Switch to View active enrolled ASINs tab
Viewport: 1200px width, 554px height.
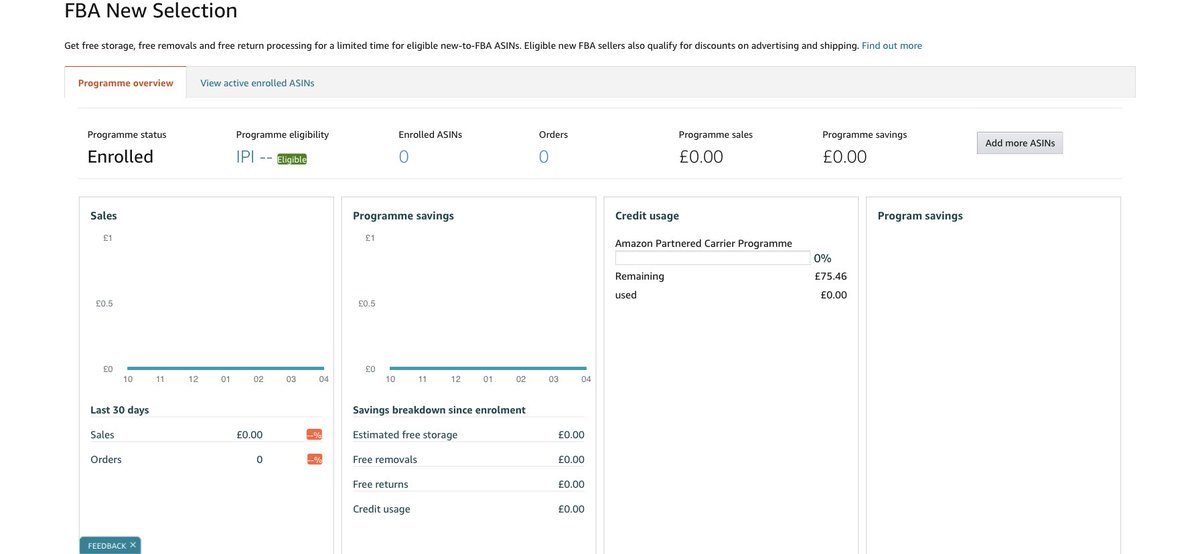click(x=257, y=83)
